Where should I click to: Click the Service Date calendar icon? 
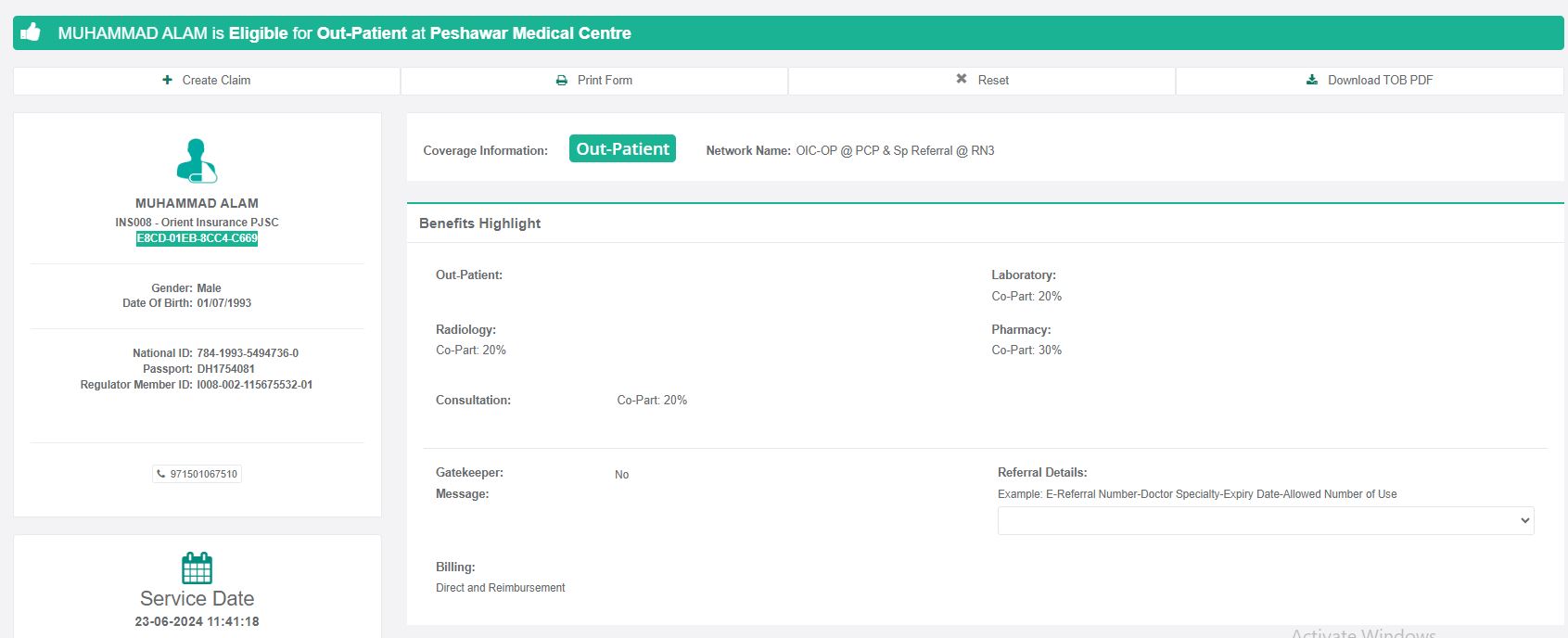coord(197,568)
